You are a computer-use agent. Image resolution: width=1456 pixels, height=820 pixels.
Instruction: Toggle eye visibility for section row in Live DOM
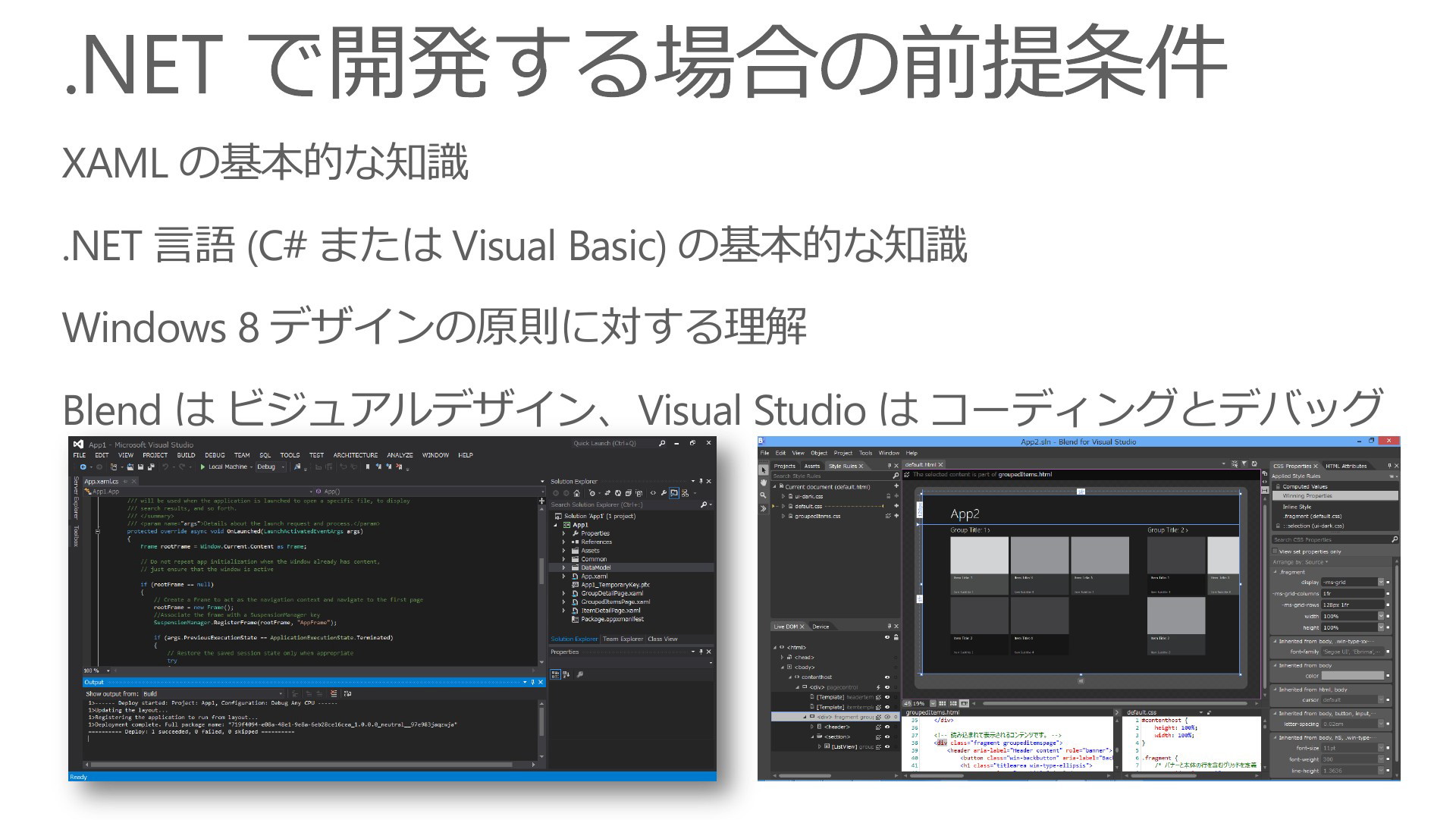click(887, 737)
